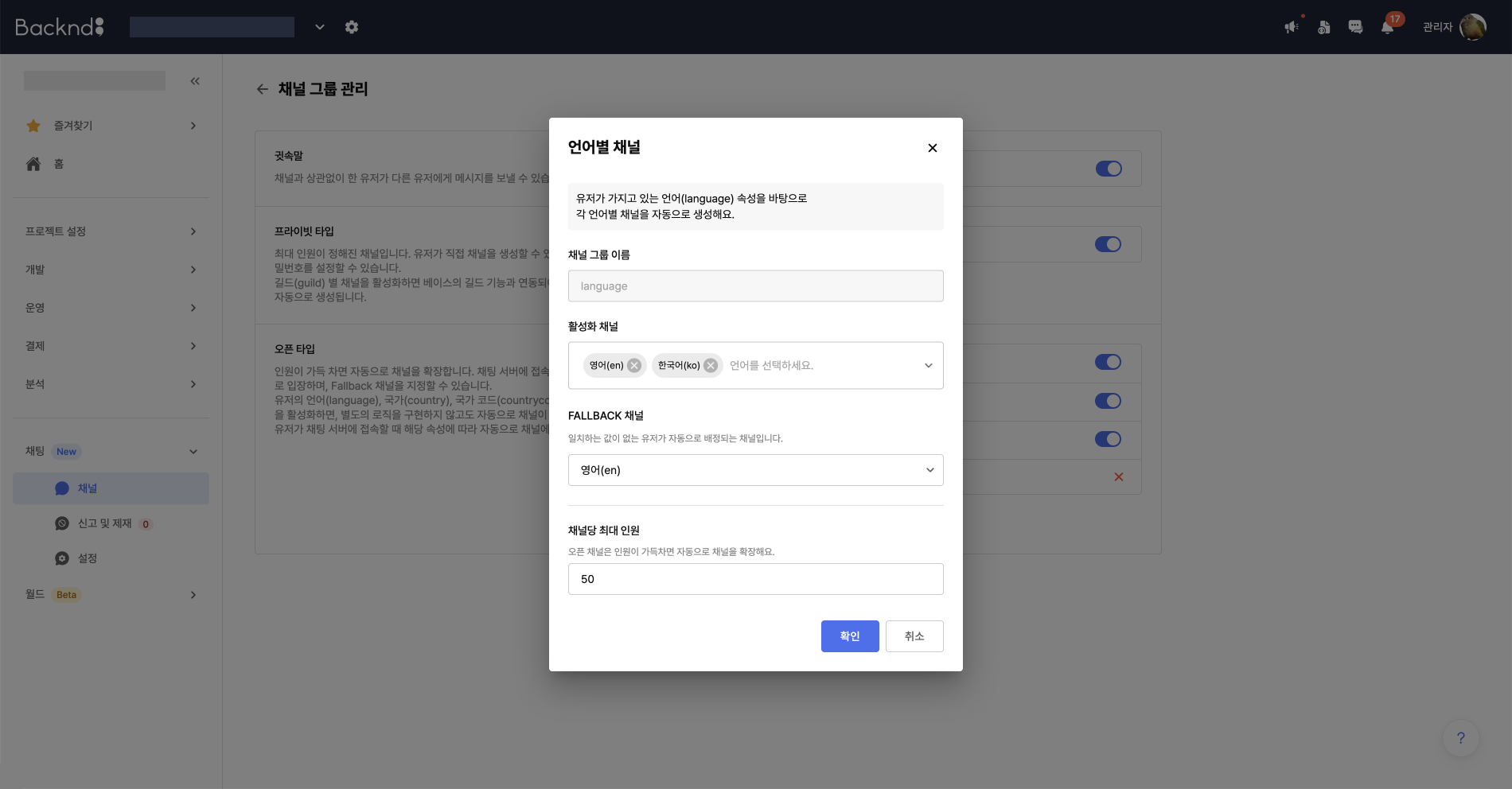Click the 신고 및 제재 icon
This screenshot has height=789, width=1512.
click(62, 523)
